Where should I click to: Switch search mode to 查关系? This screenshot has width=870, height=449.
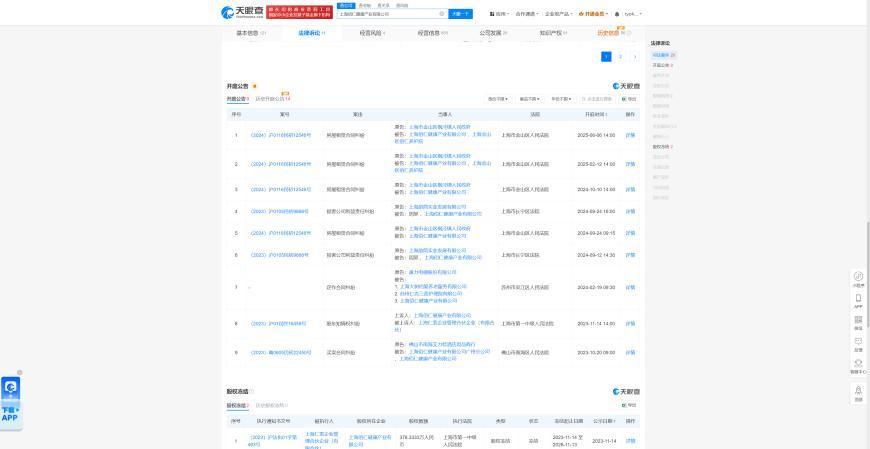383,6
